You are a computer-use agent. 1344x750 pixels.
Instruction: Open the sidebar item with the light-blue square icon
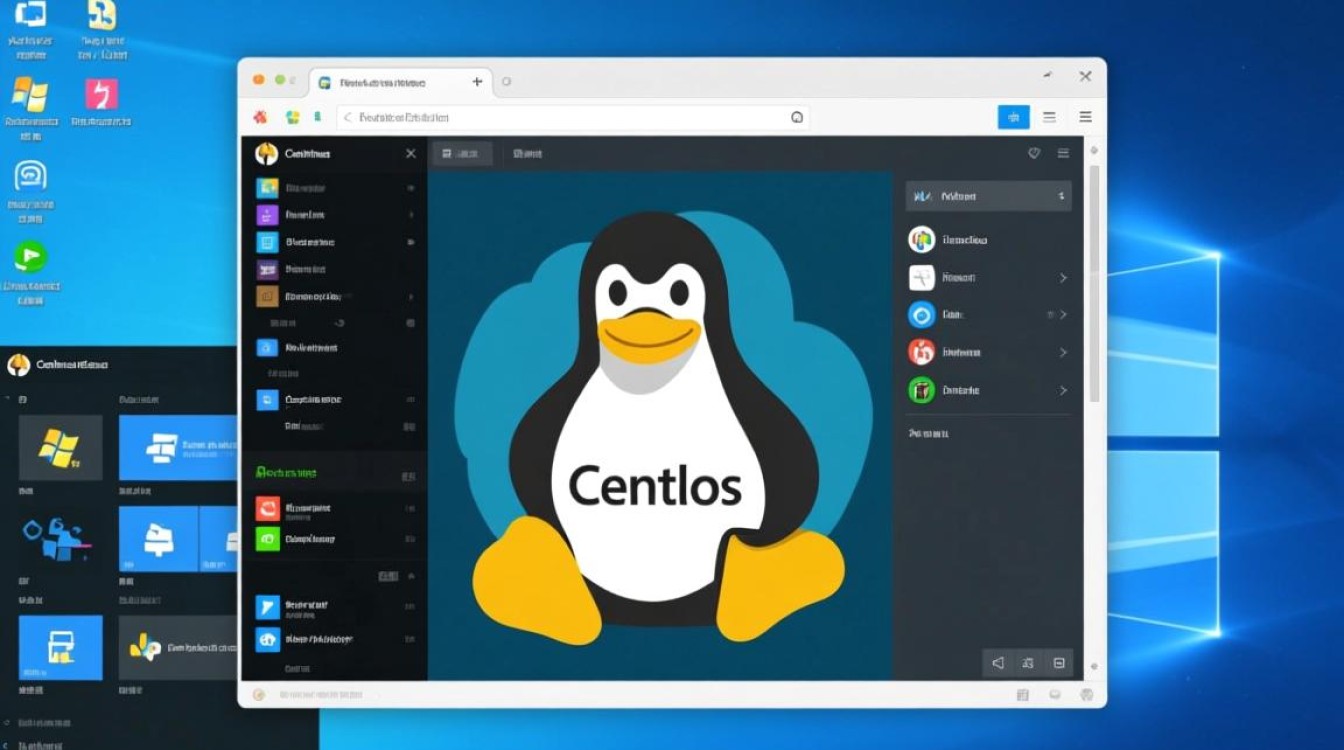[x=267, y=242]
